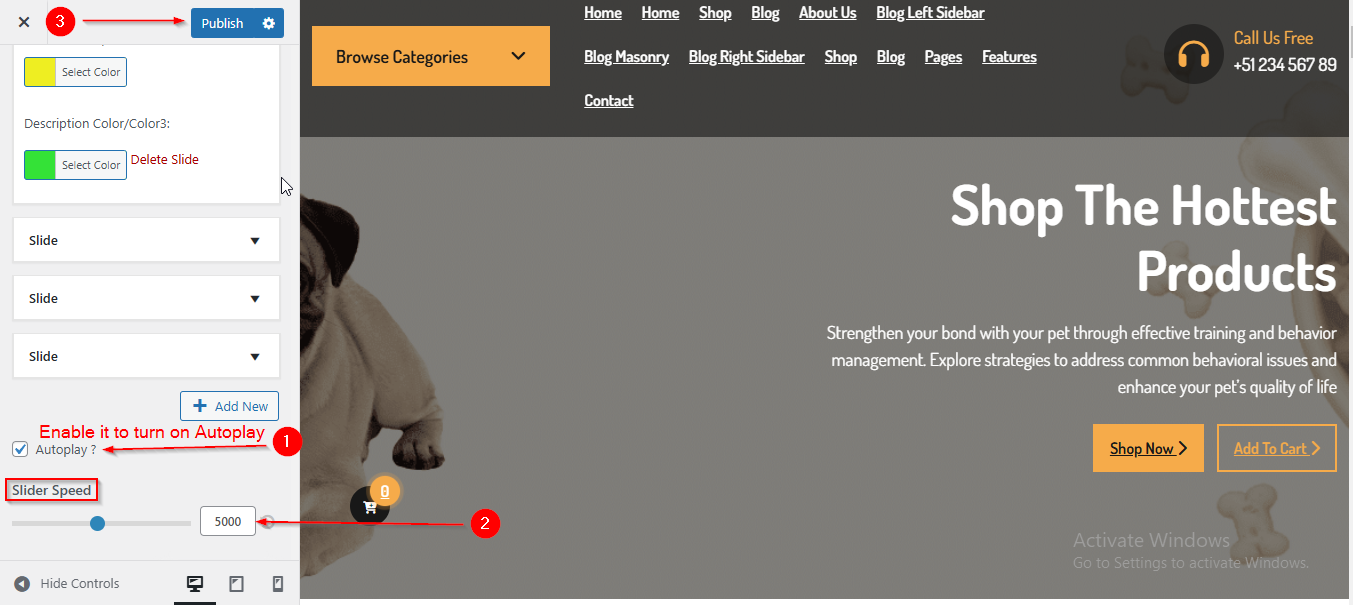Click the Add New slide button
The height and width of the screenshot is (605, 1353).
pos(229,406)
